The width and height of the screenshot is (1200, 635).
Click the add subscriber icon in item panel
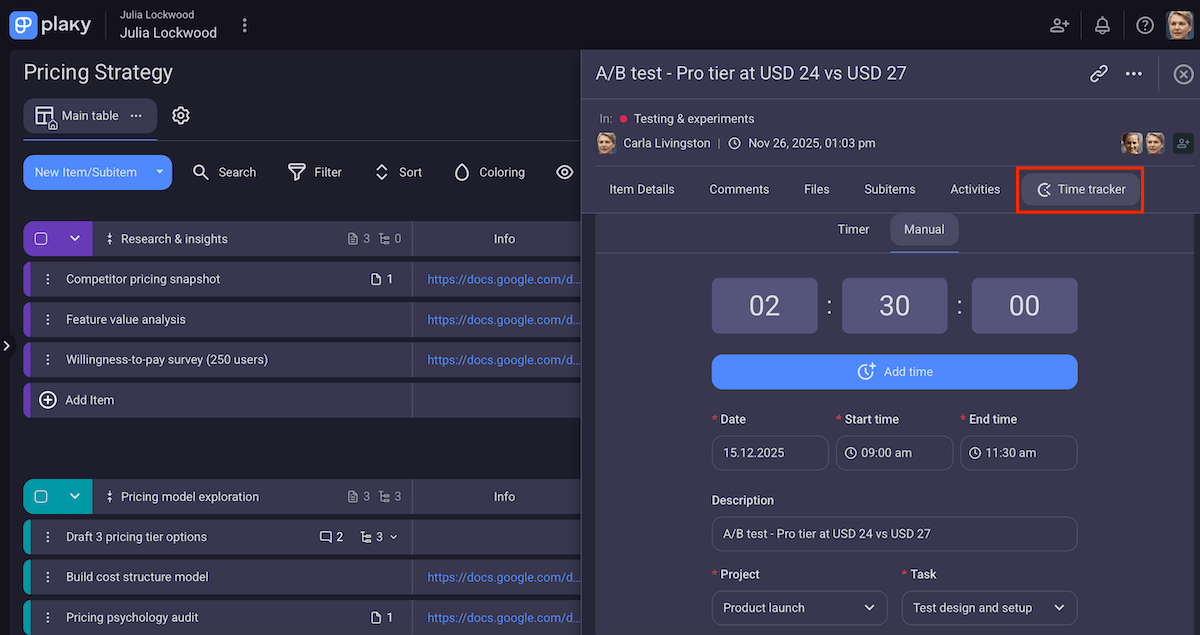coord(1183,143)
